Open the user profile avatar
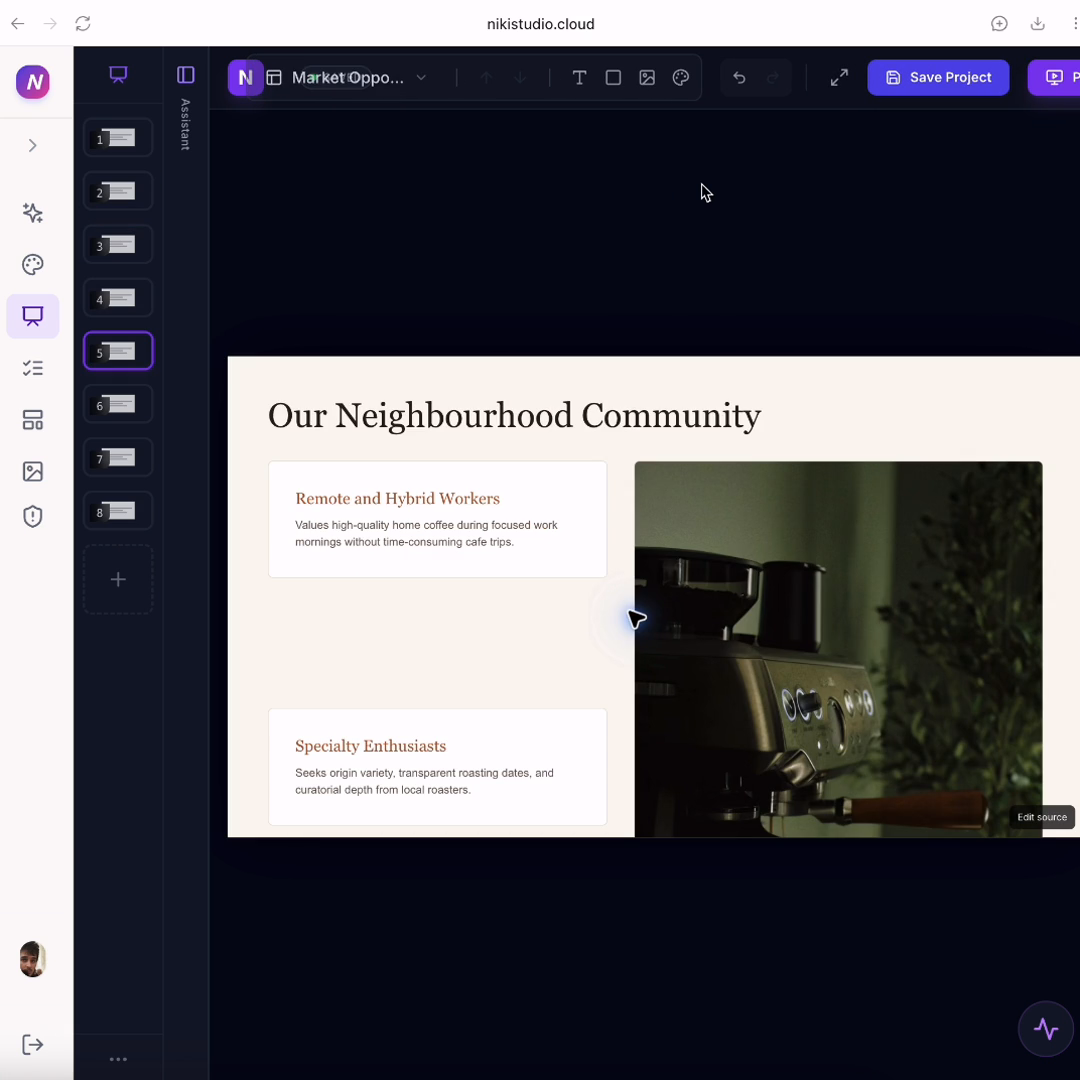 point(32,959)
